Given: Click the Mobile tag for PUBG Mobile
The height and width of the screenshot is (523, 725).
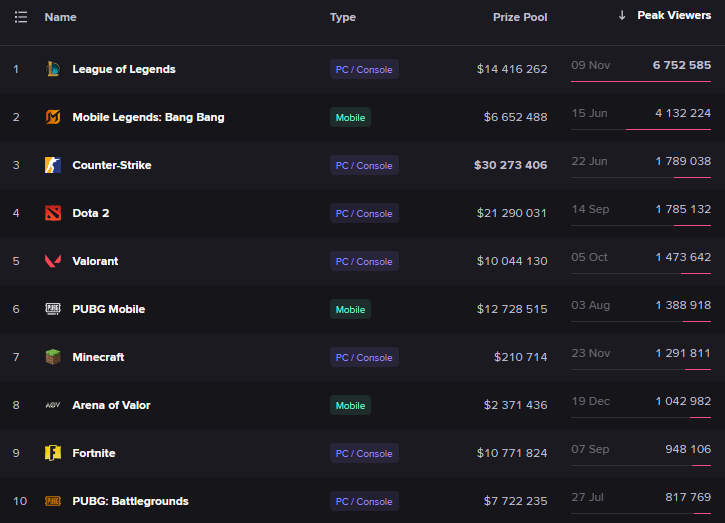Looking at the screenshot, I should pos(350,309).
